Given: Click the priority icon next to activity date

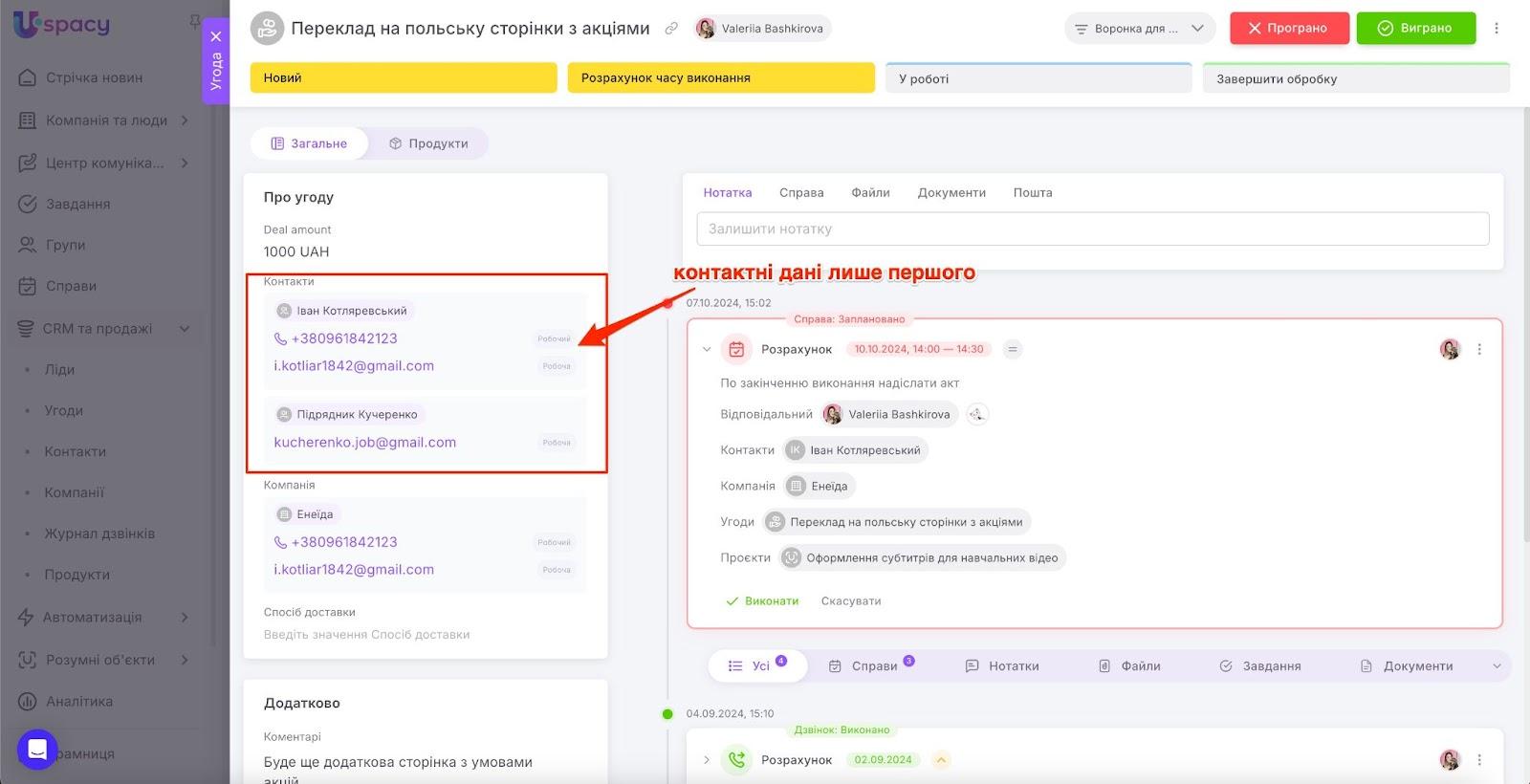Looking at the screenshot, I should (1012, 350).
